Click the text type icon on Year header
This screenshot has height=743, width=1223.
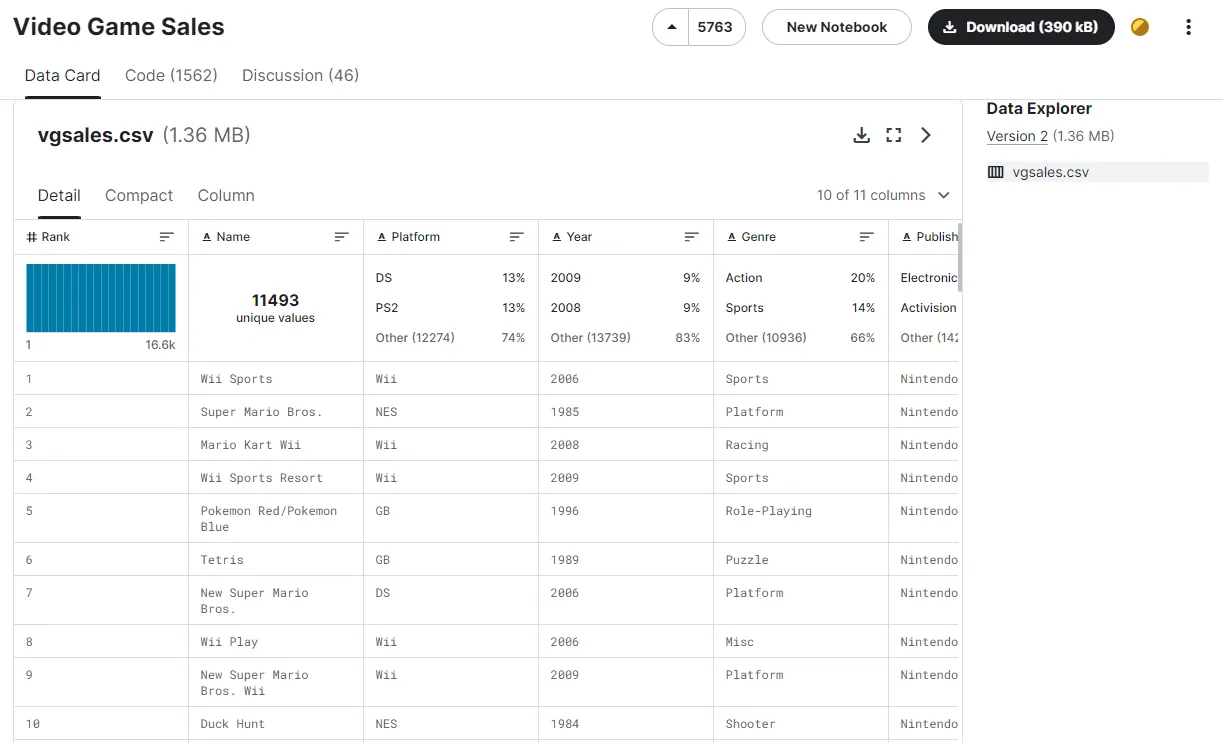pos(557,237)
